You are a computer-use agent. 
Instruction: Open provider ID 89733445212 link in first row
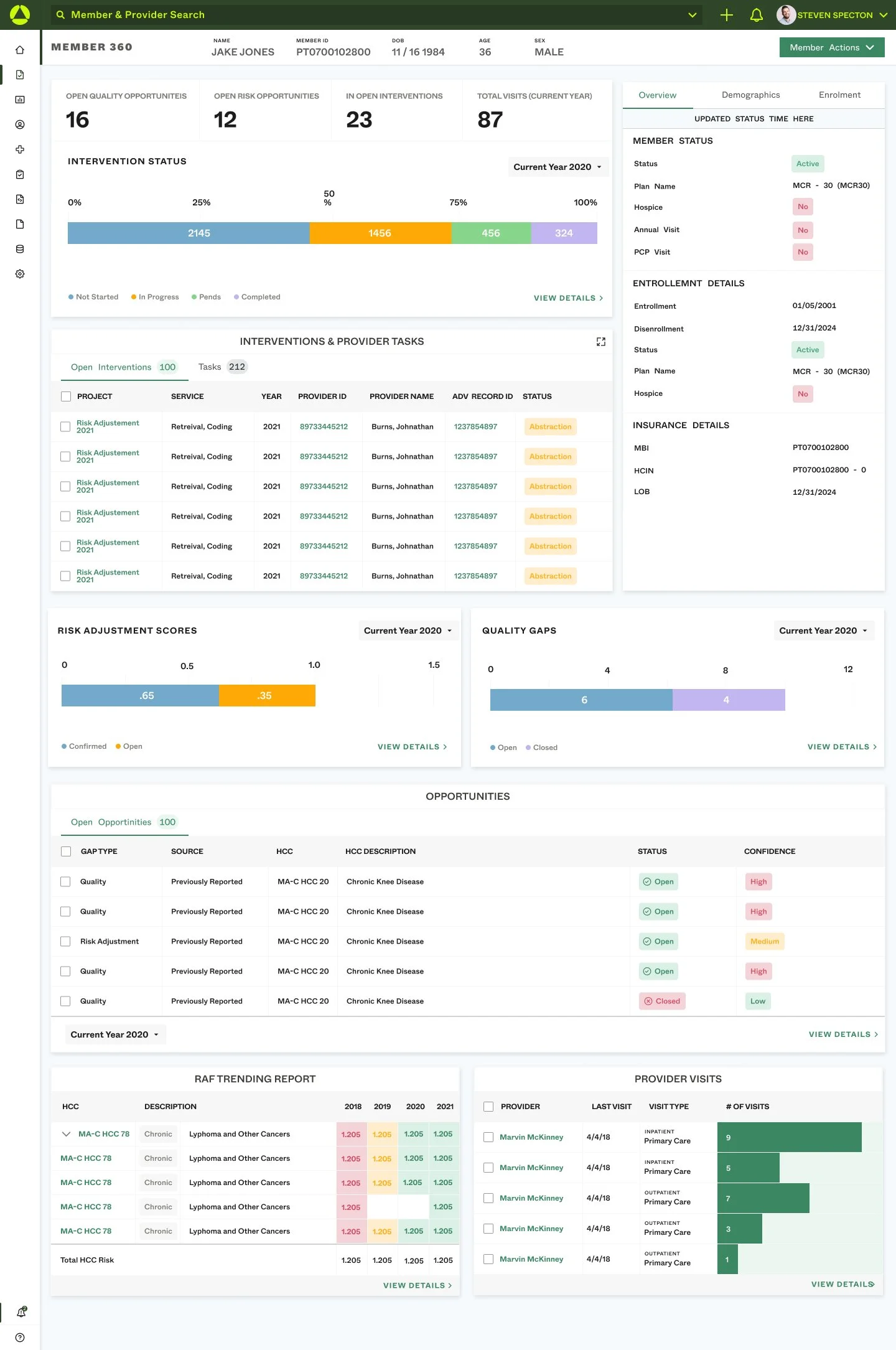[324, 426]
